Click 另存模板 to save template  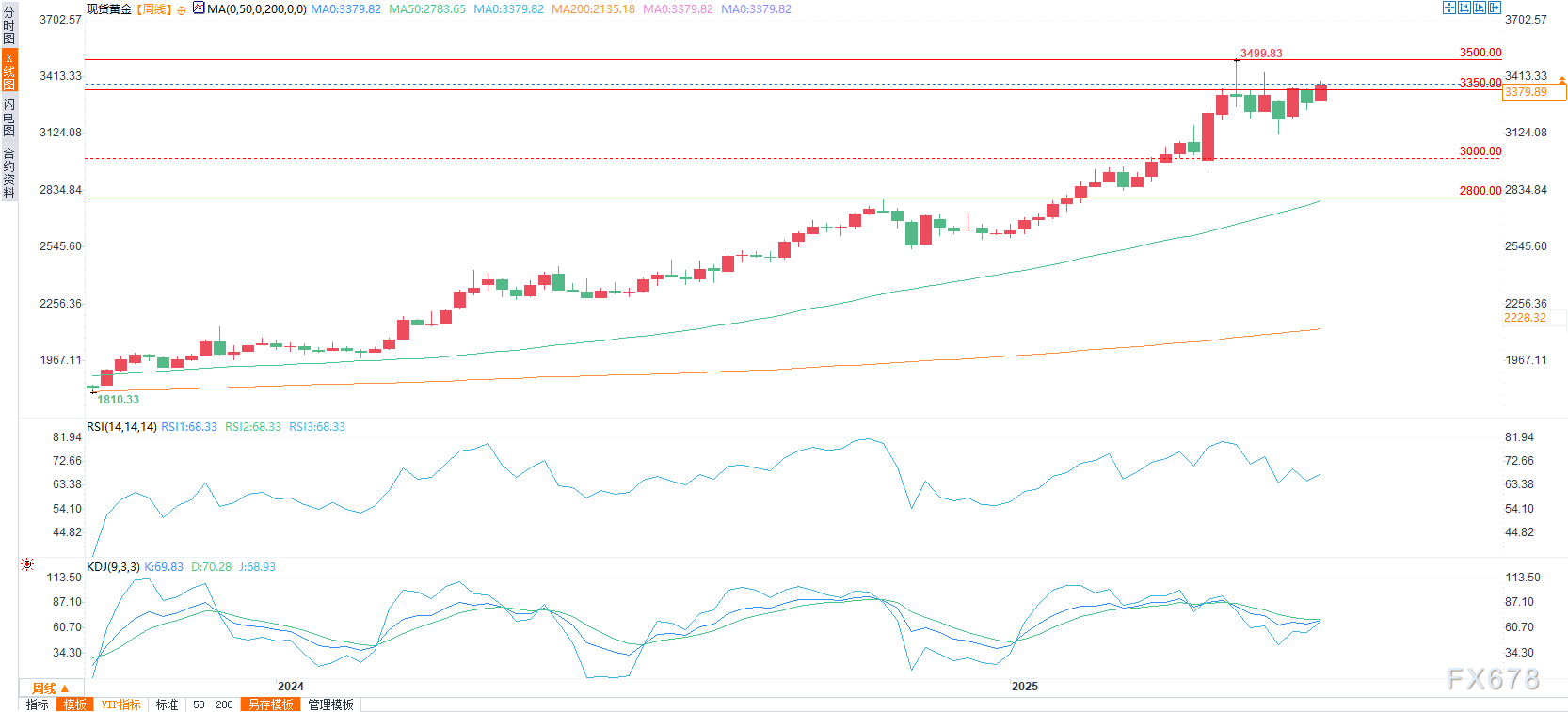(271, 704)
